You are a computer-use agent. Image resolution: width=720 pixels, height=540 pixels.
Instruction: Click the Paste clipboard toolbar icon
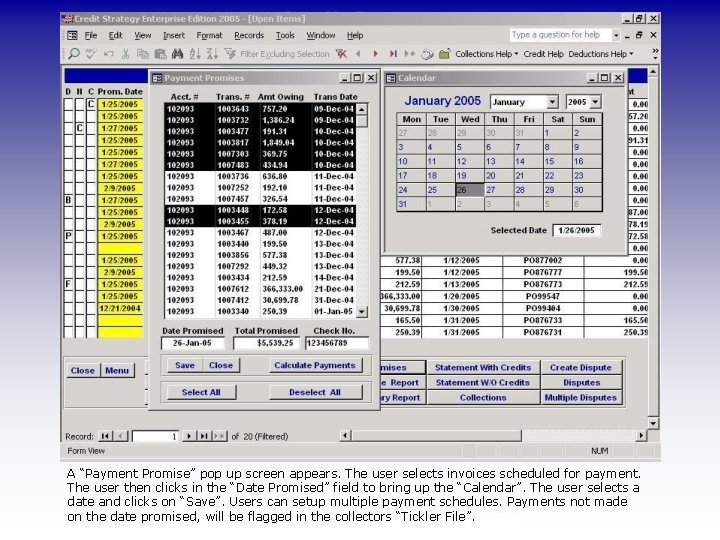coord(160,54)
